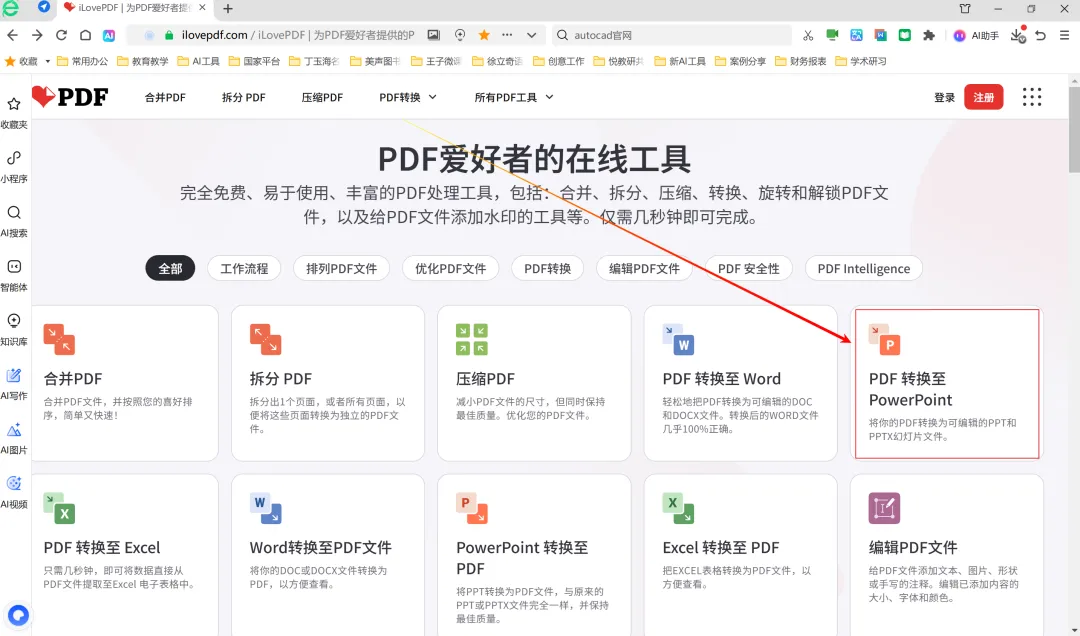Select the green 压缩PDF icon

coord(472,339)
